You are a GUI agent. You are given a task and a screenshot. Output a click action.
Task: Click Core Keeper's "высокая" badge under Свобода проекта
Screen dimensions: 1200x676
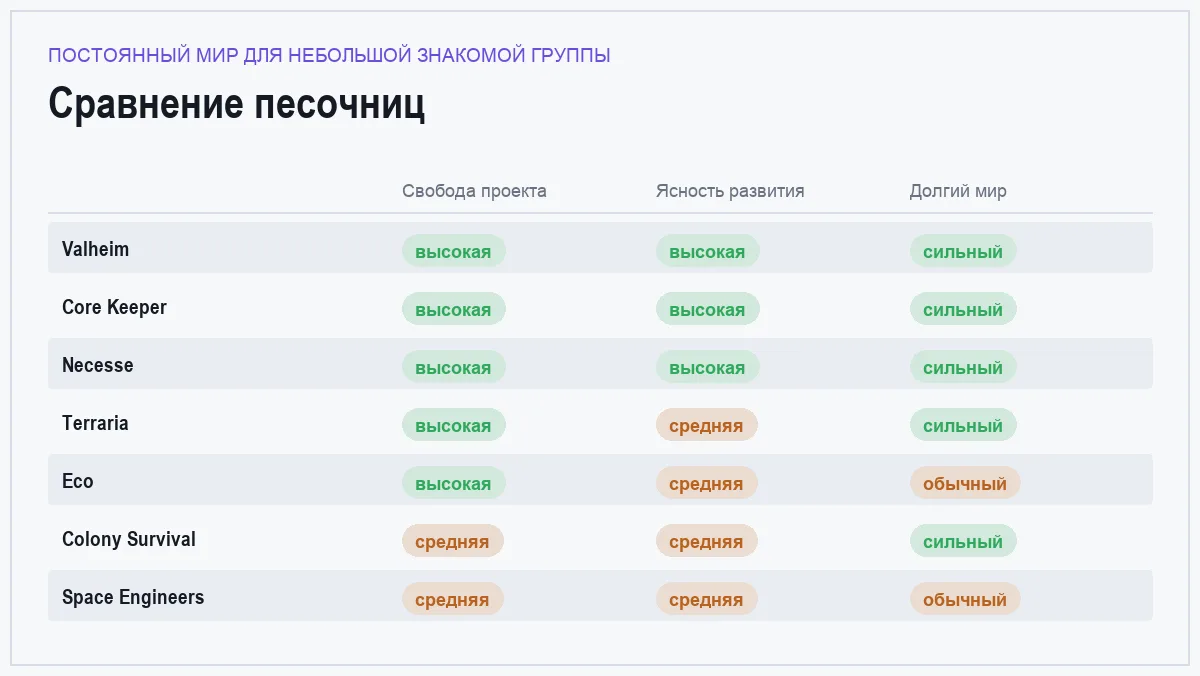453,309
